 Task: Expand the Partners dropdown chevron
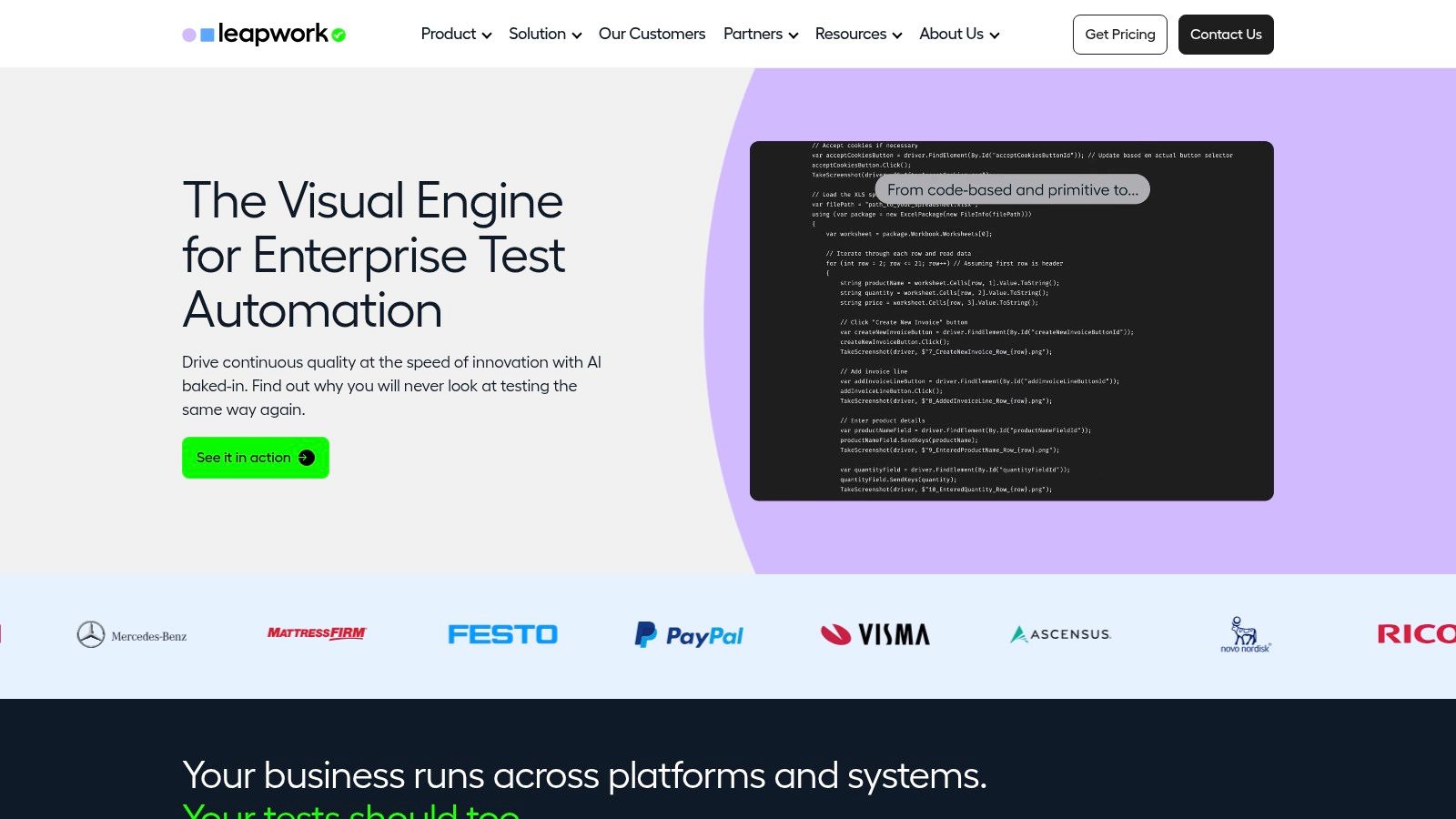[794, 35]
